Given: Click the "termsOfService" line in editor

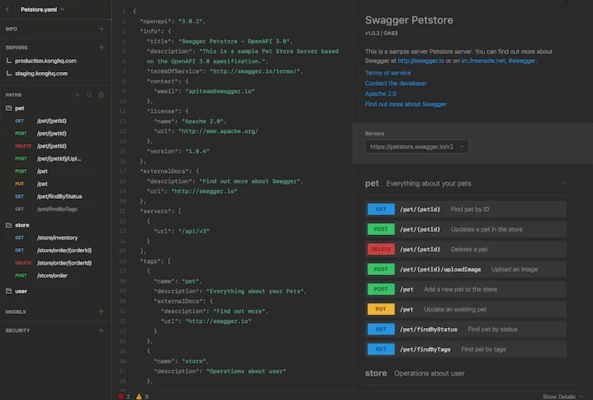Looking at the screenshot, I should coord(225,71).
